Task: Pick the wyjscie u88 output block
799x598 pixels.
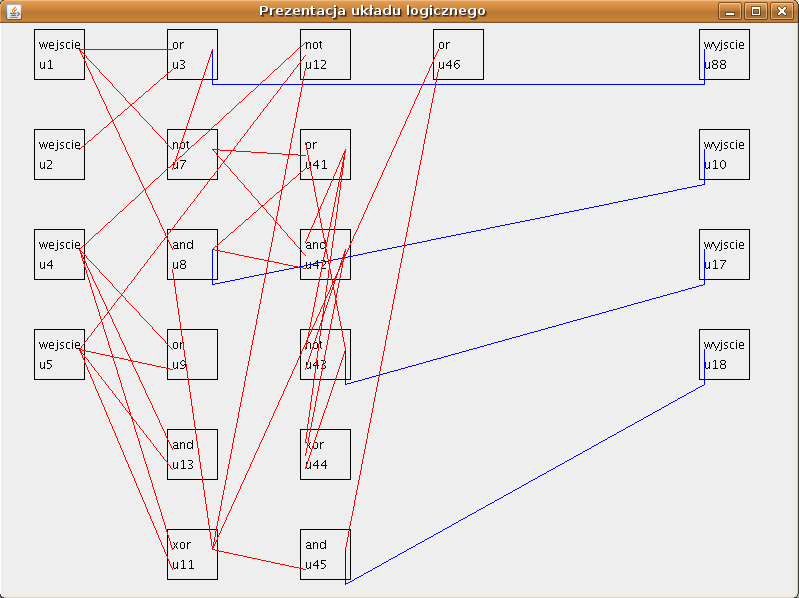Action: click(725, 55)
